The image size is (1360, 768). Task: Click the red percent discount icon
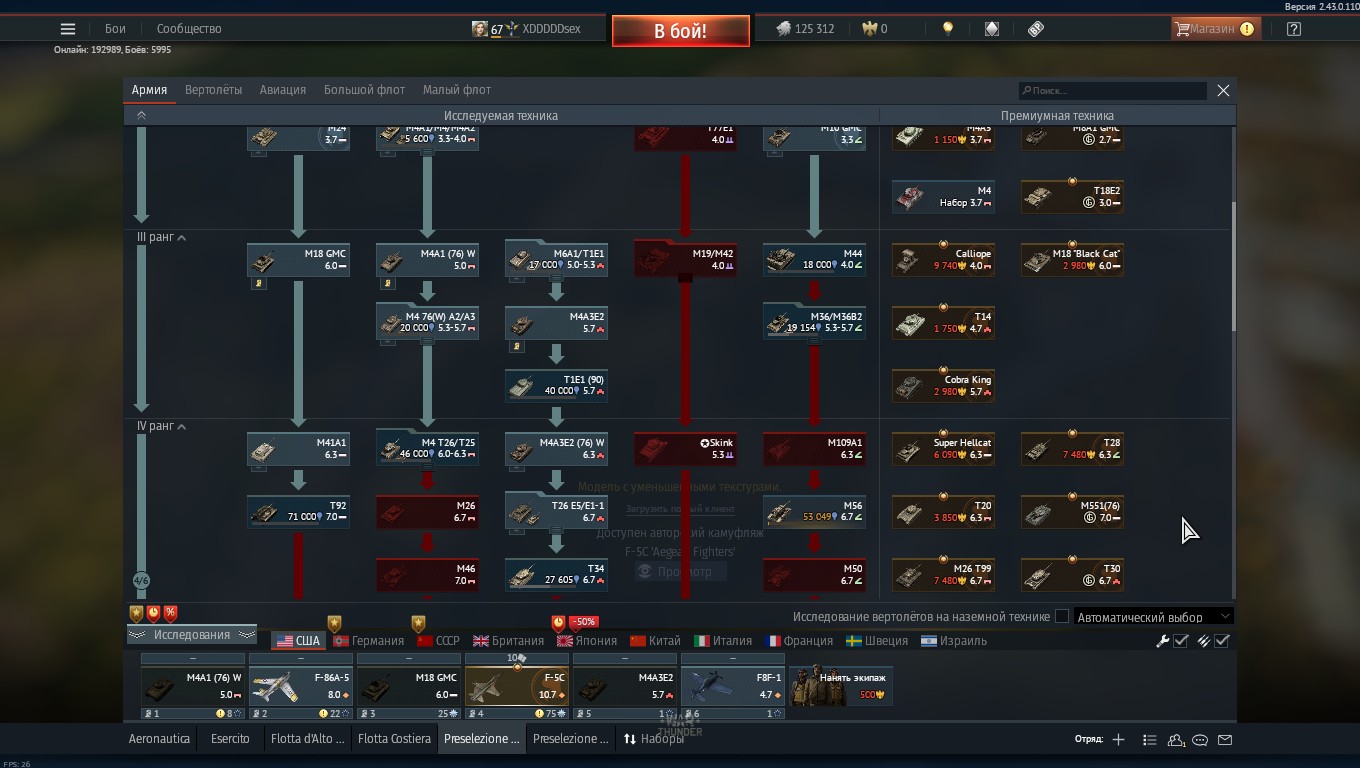(x=170, y=613)
